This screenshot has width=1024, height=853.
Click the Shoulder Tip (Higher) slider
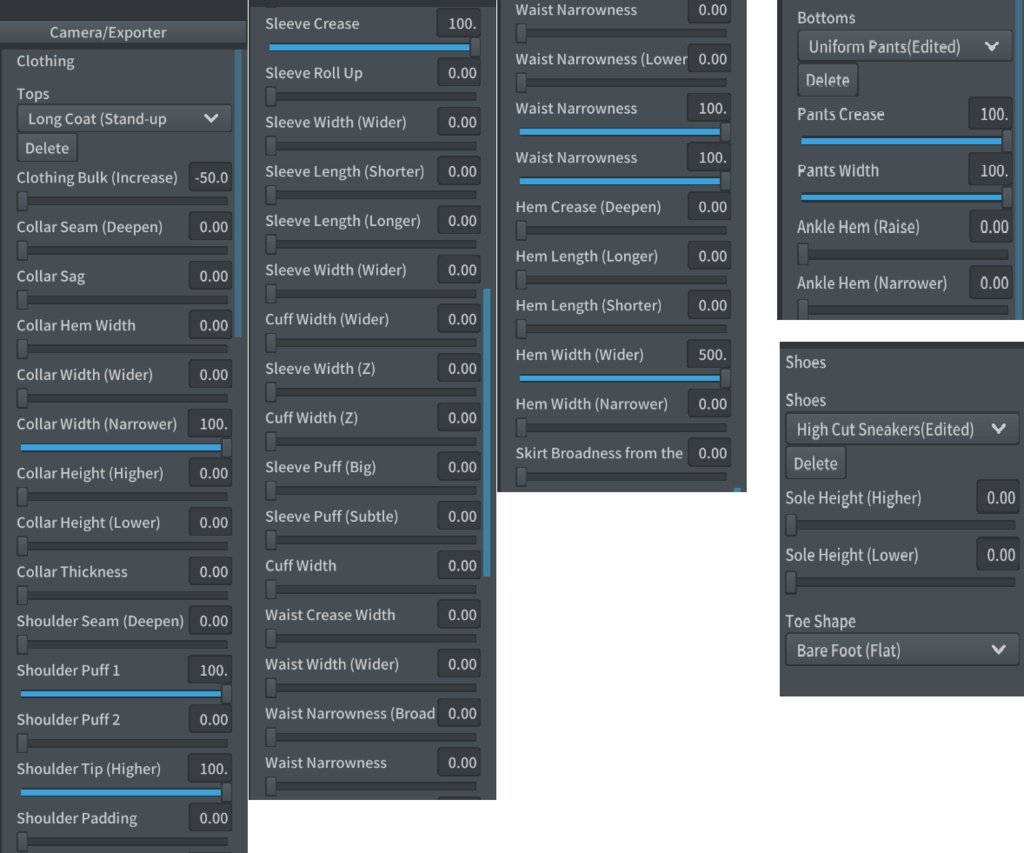pos(124,792)
